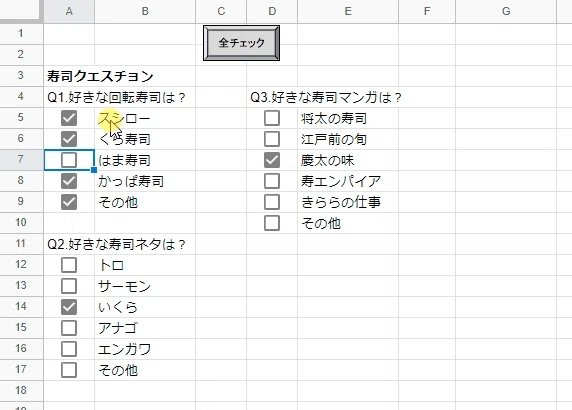Select row 3 header
The height and width of the screenshot is (410, 572).
coord(21,76)
